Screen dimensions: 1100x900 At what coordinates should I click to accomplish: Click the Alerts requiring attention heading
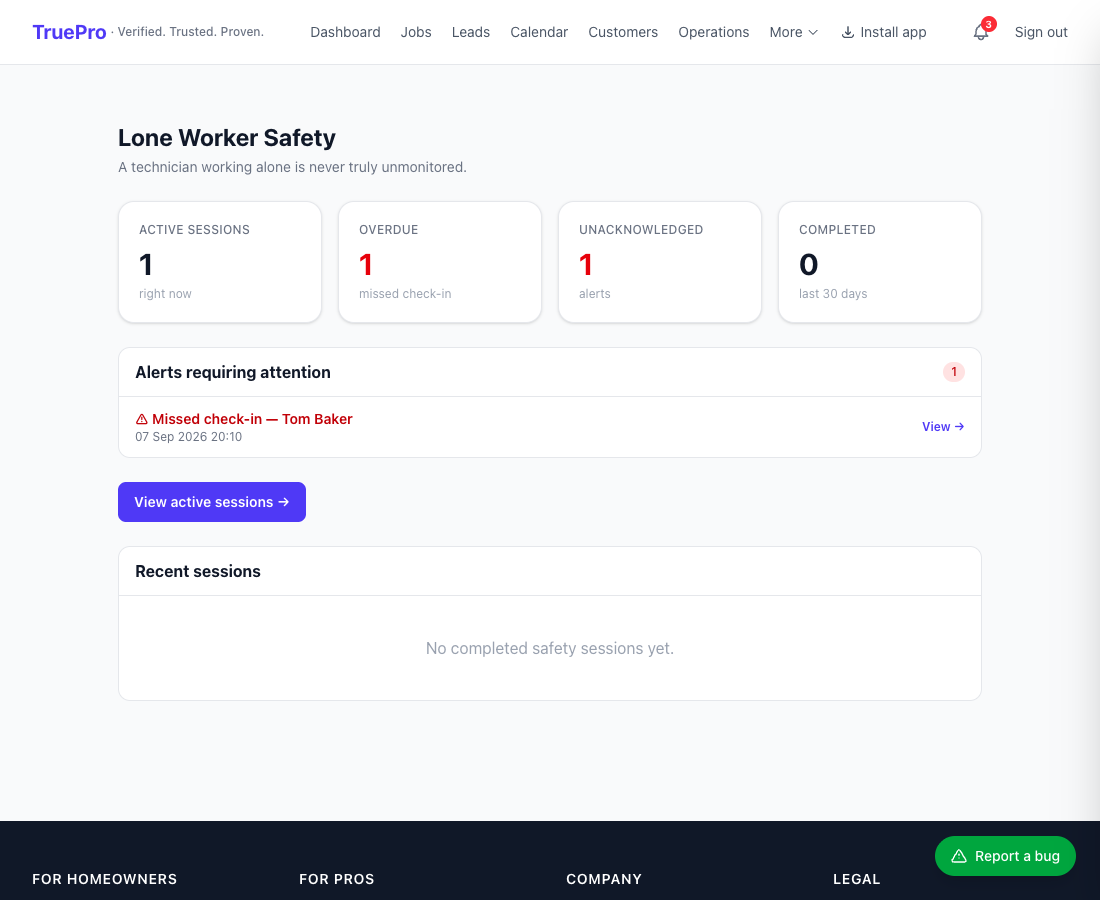pyautogui.click(x=233, y=372)
